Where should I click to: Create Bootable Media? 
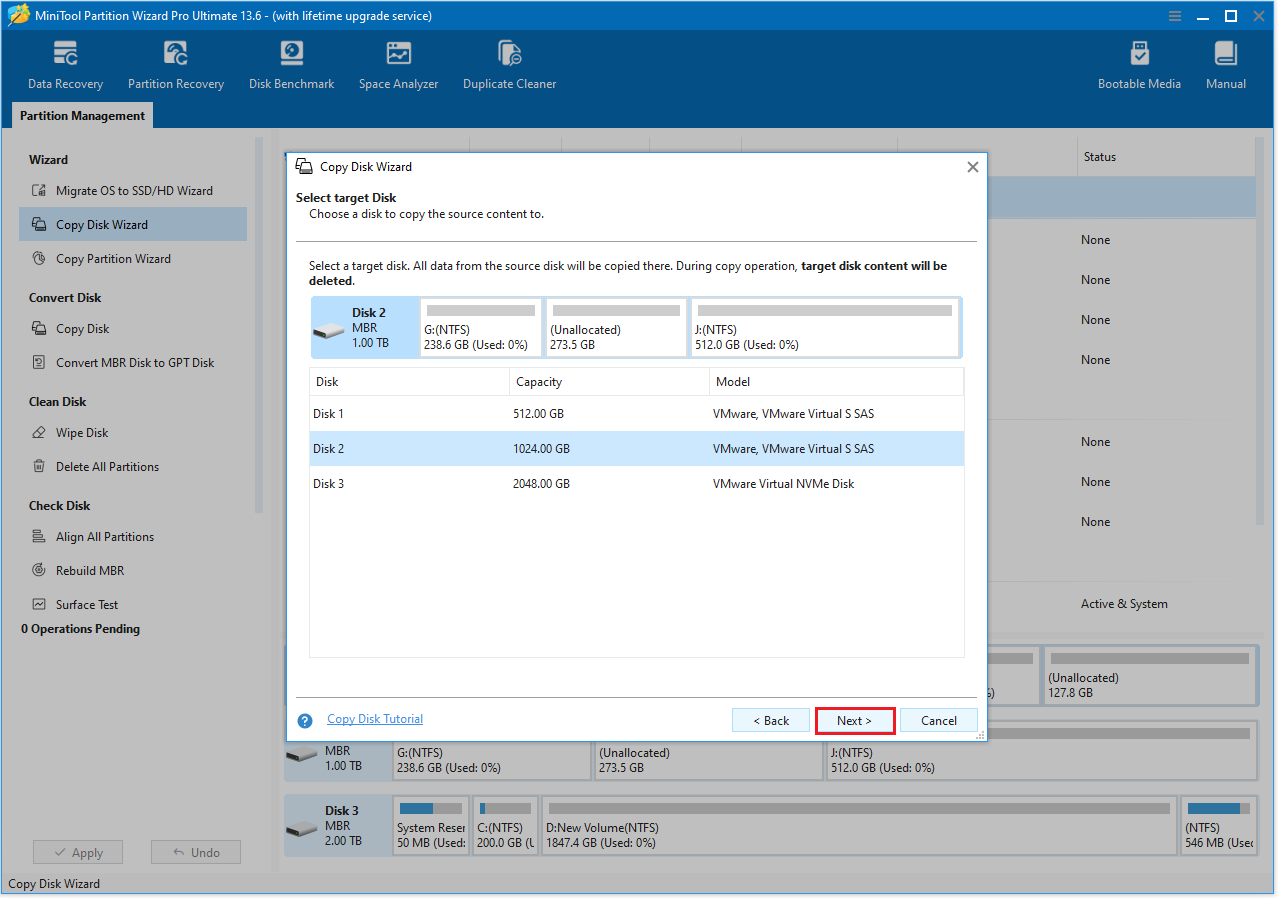(1139, 66)
